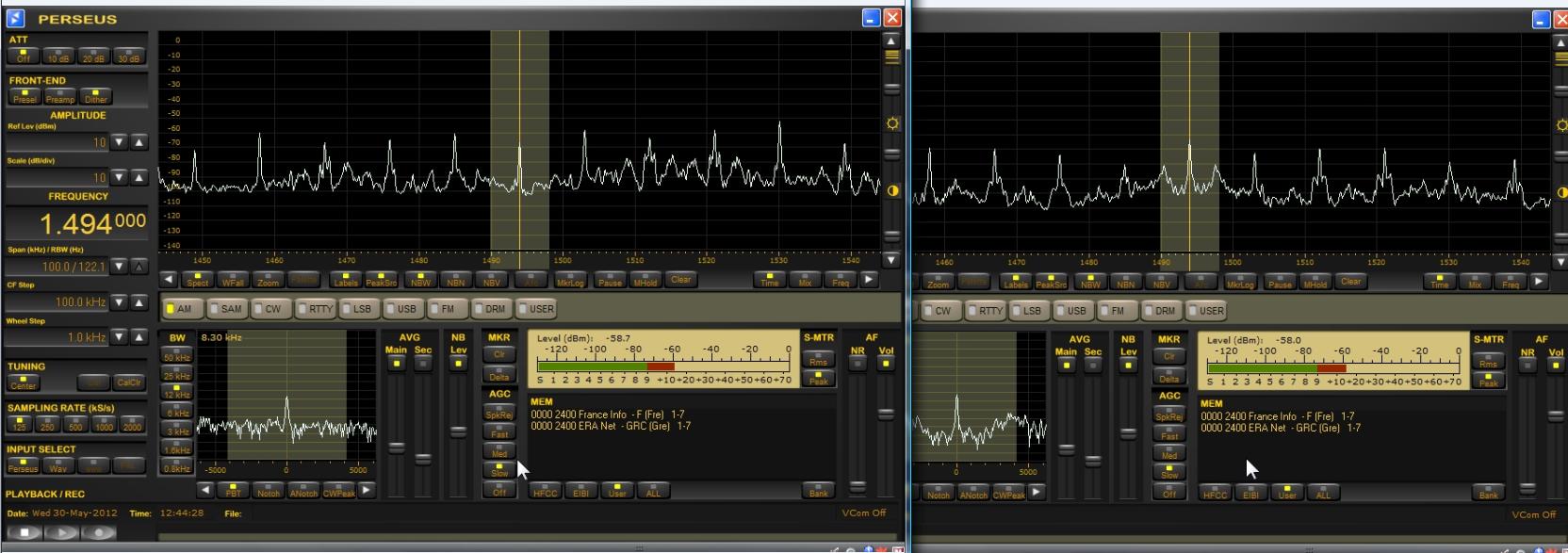Viewport: 1568px width, 553px height.
Task: Toggle the Dither button
Action: (x=95, y=96)
